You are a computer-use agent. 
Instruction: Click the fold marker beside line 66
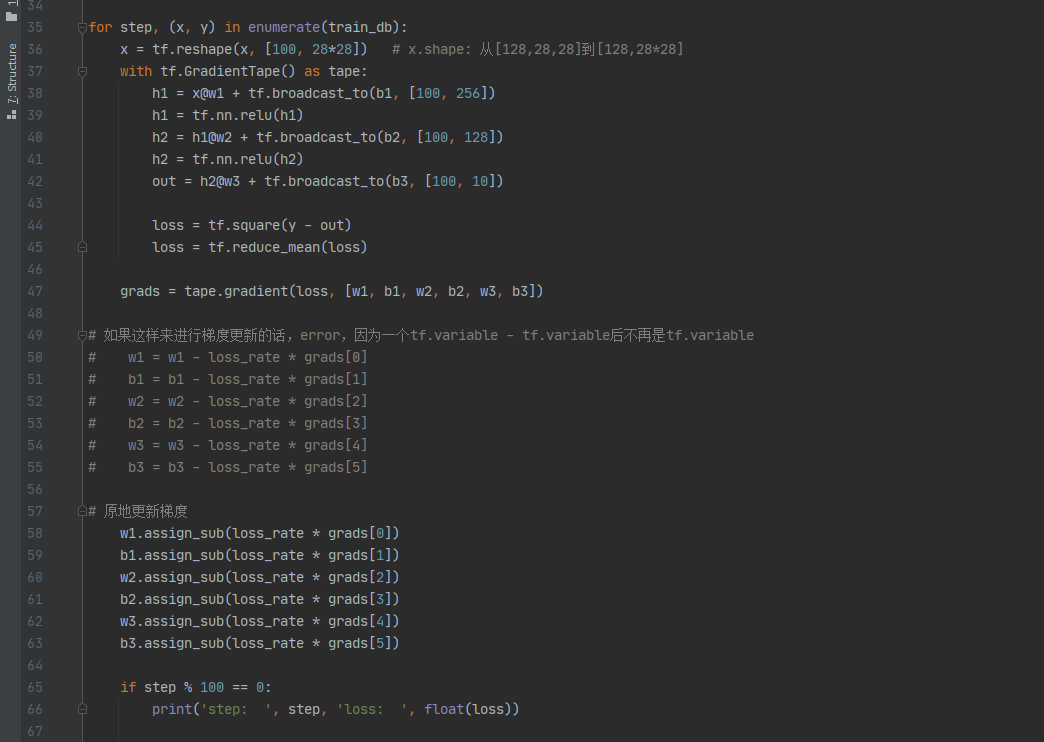tap(83, 709)
